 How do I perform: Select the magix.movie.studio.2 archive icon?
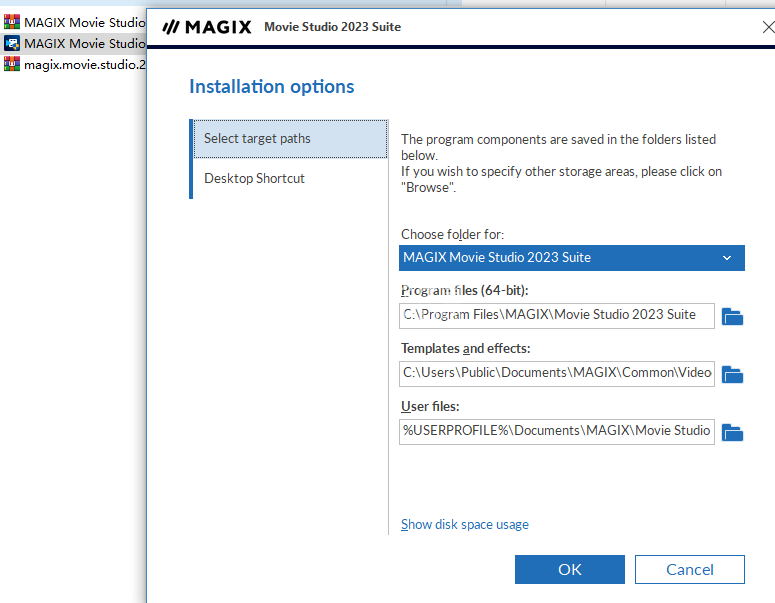point(12,64)
